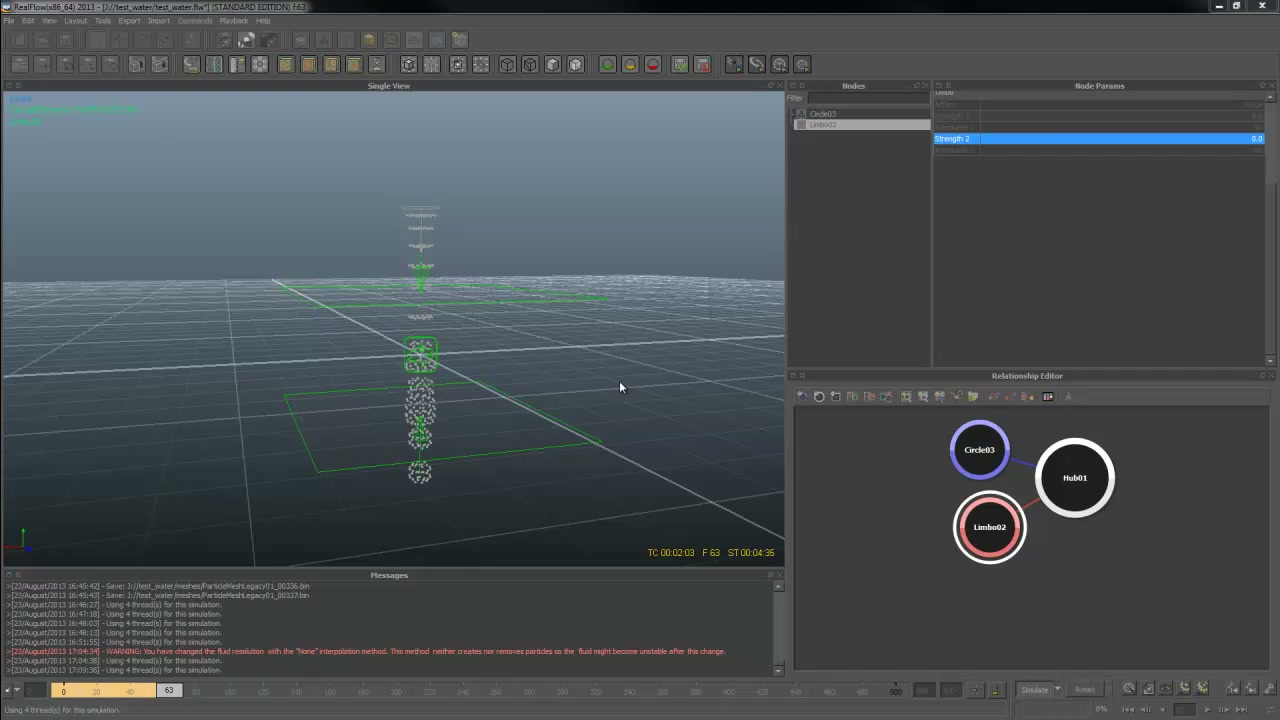
Task: Click the WARNING message line in Messages
Action: point(366,652)
